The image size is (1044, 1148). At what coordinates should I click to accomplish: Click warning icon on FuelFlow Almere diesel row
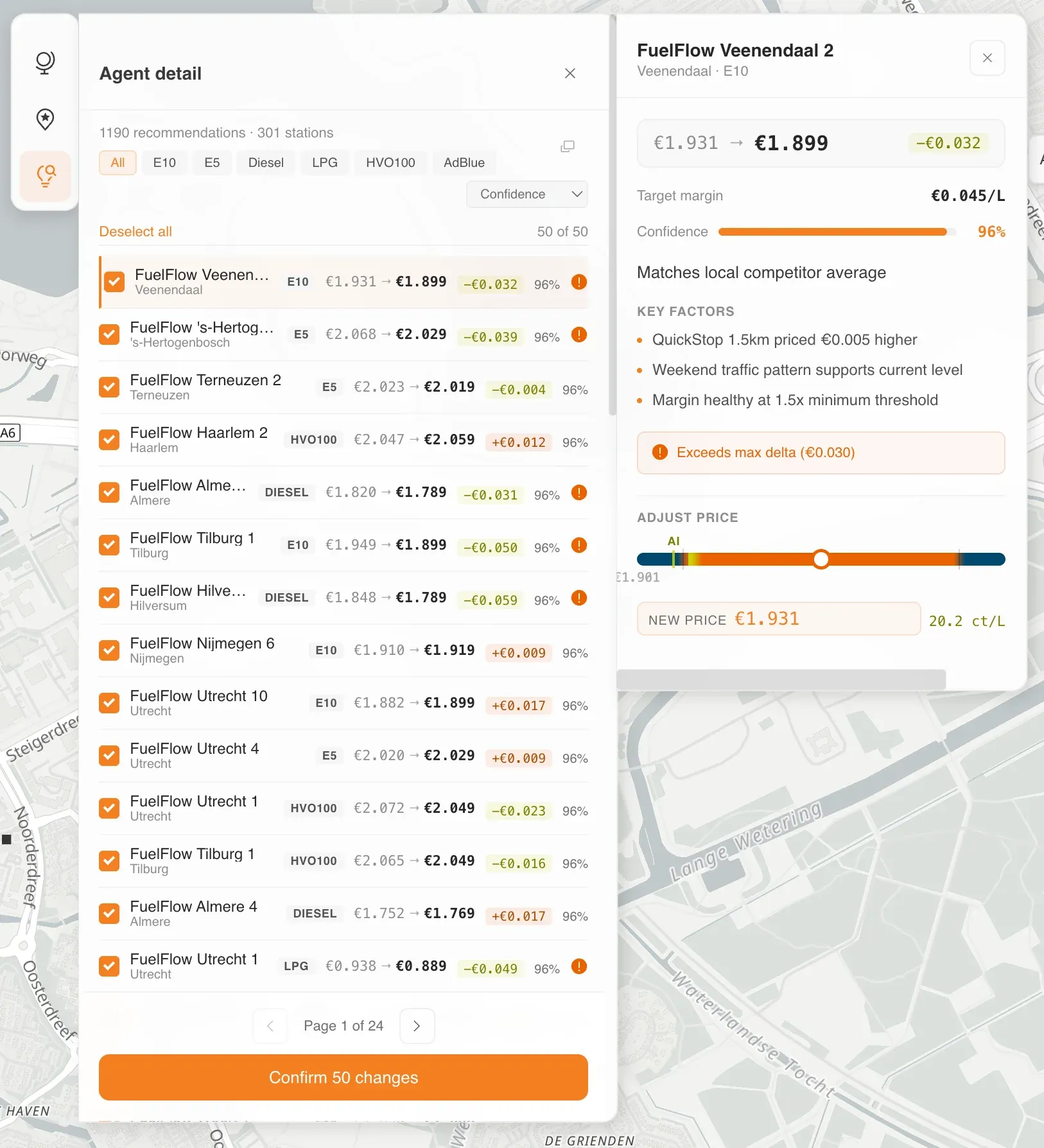click(x=579, y=492)
